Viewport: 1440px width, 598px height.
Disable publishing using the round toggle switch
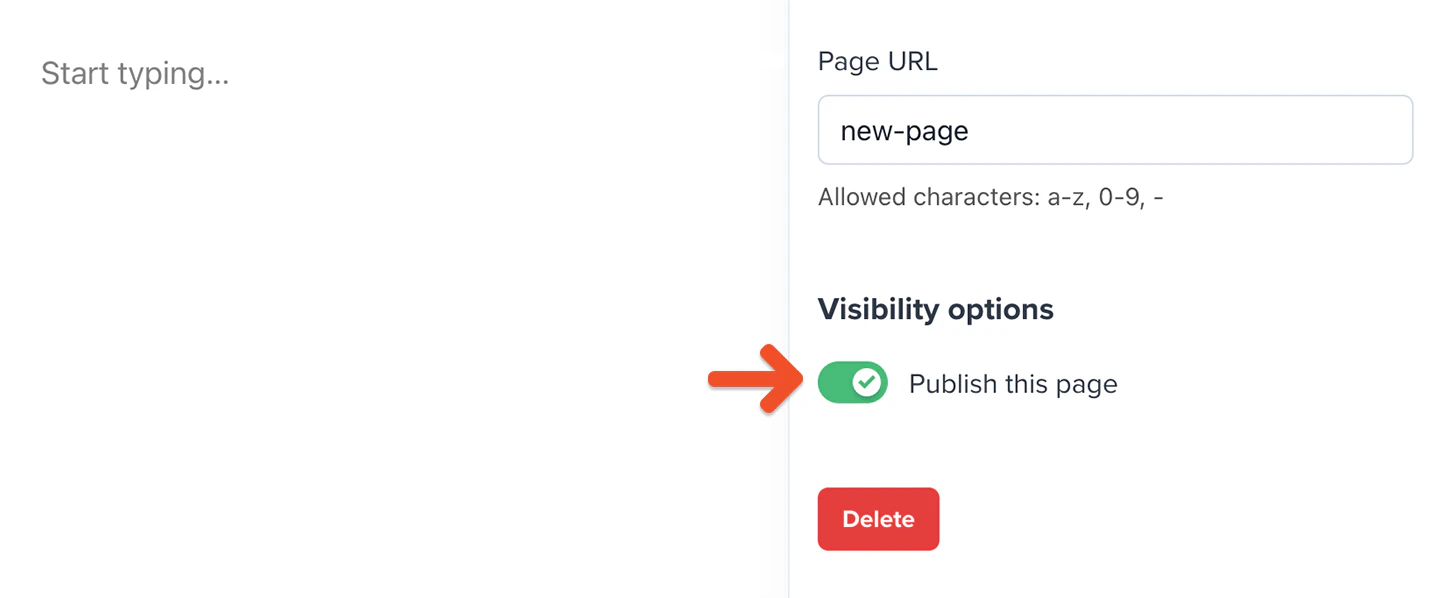[852, 382]
